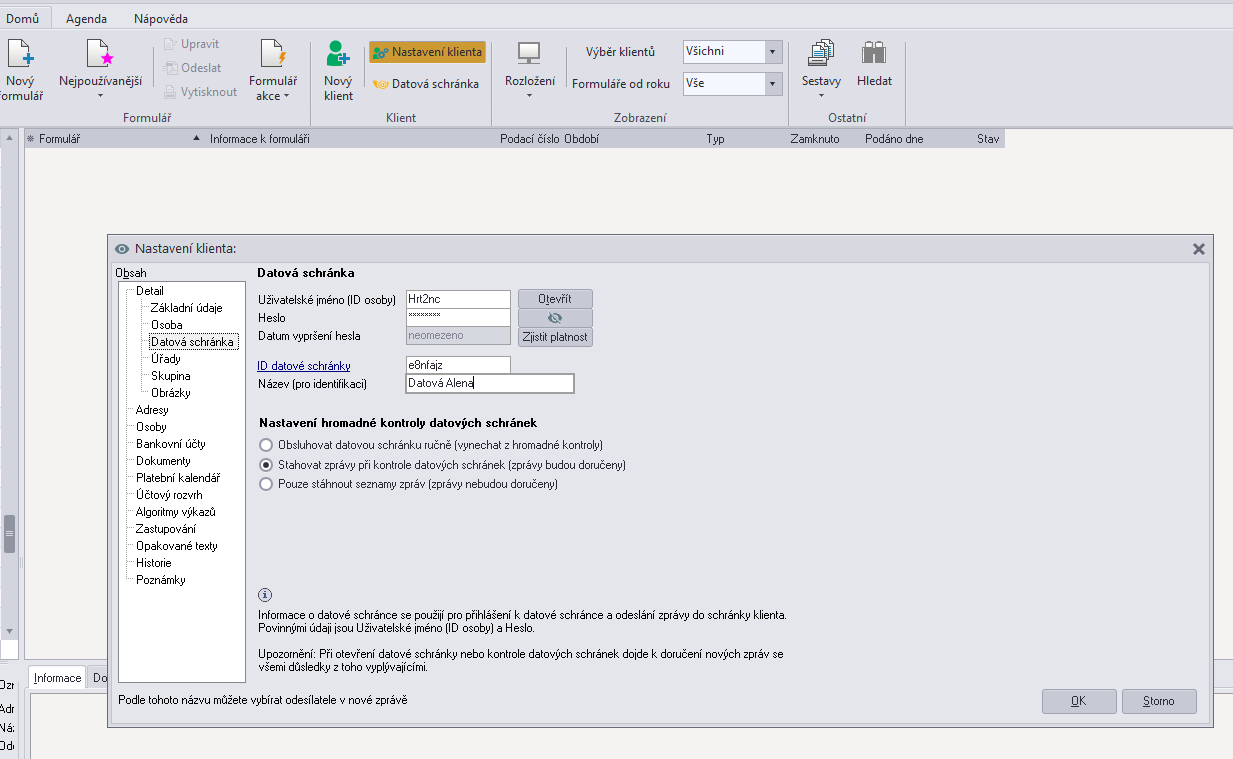Toggle password visibility with the eye button
Screen dimensions: 1233x759
[x=555, y=318]
